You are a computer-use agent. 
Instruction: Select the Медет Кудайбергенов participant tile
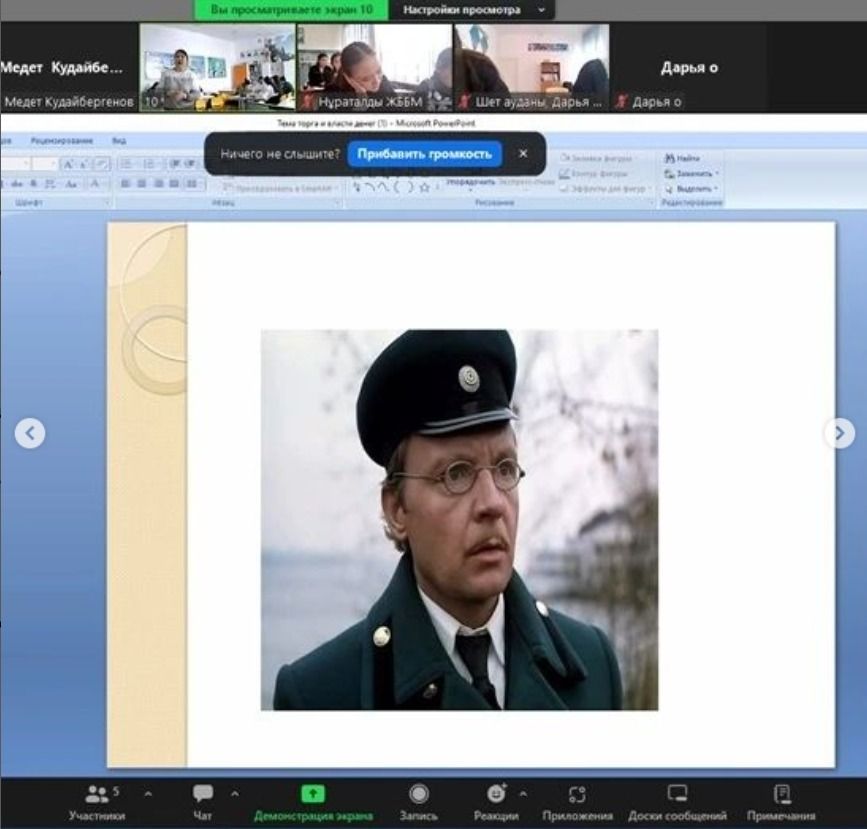click(x=68, y=68)
